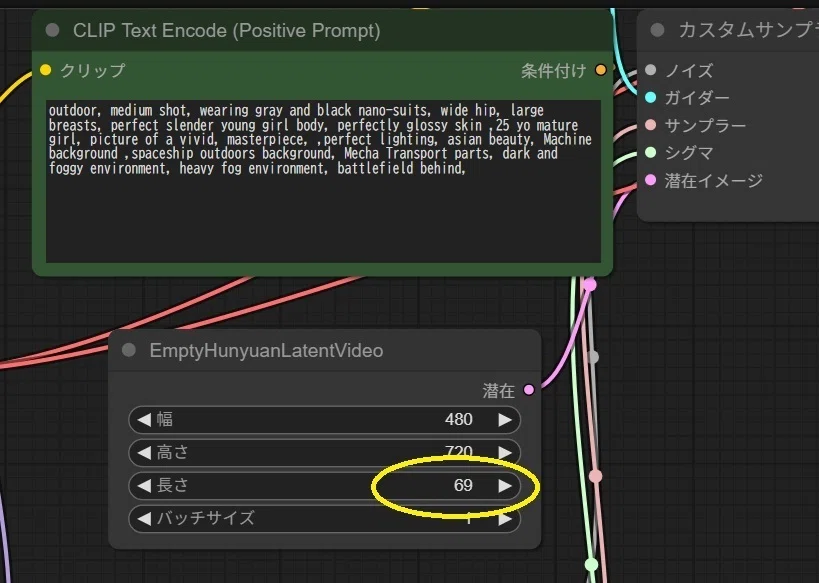
Task: Click the シグマ label
Action: pos(689,153)
